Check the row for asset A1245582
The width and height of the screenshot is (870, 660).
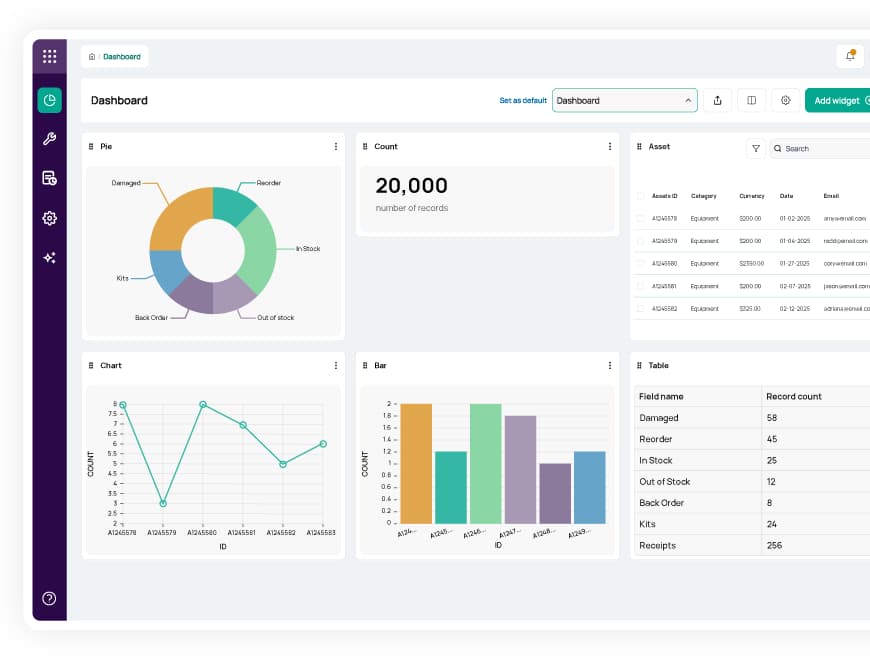pyautogui.click(x=640, y=308)
